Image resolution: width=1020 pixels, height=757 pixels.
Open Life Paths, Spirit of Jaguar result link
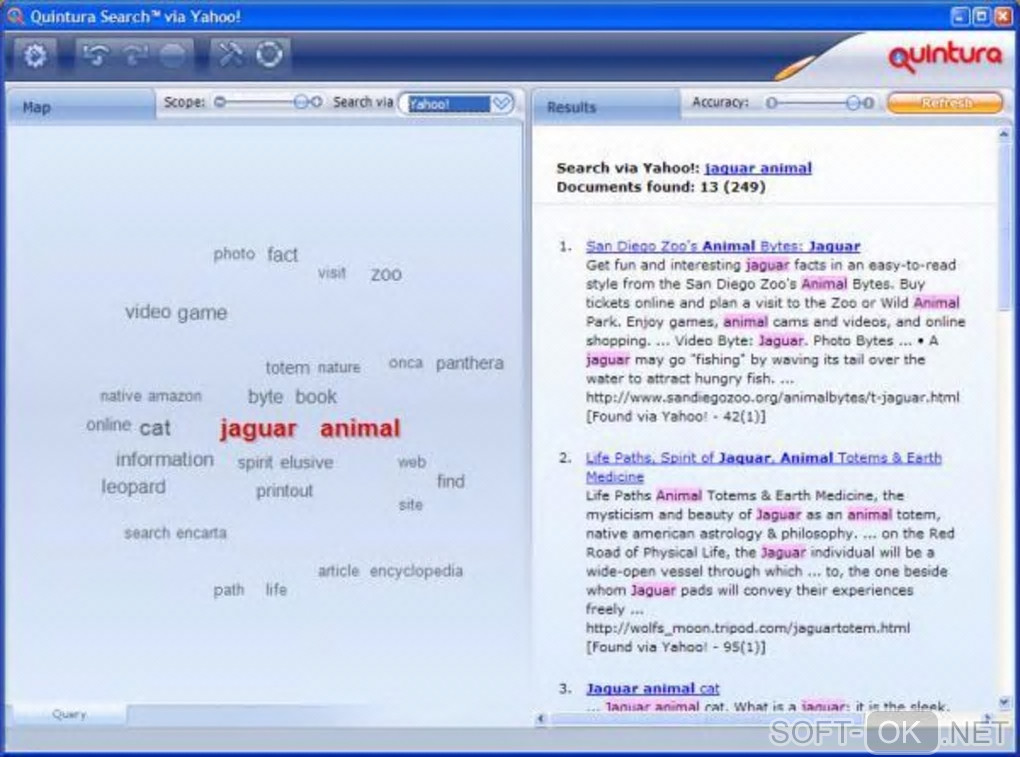click(x=763, y=467)
